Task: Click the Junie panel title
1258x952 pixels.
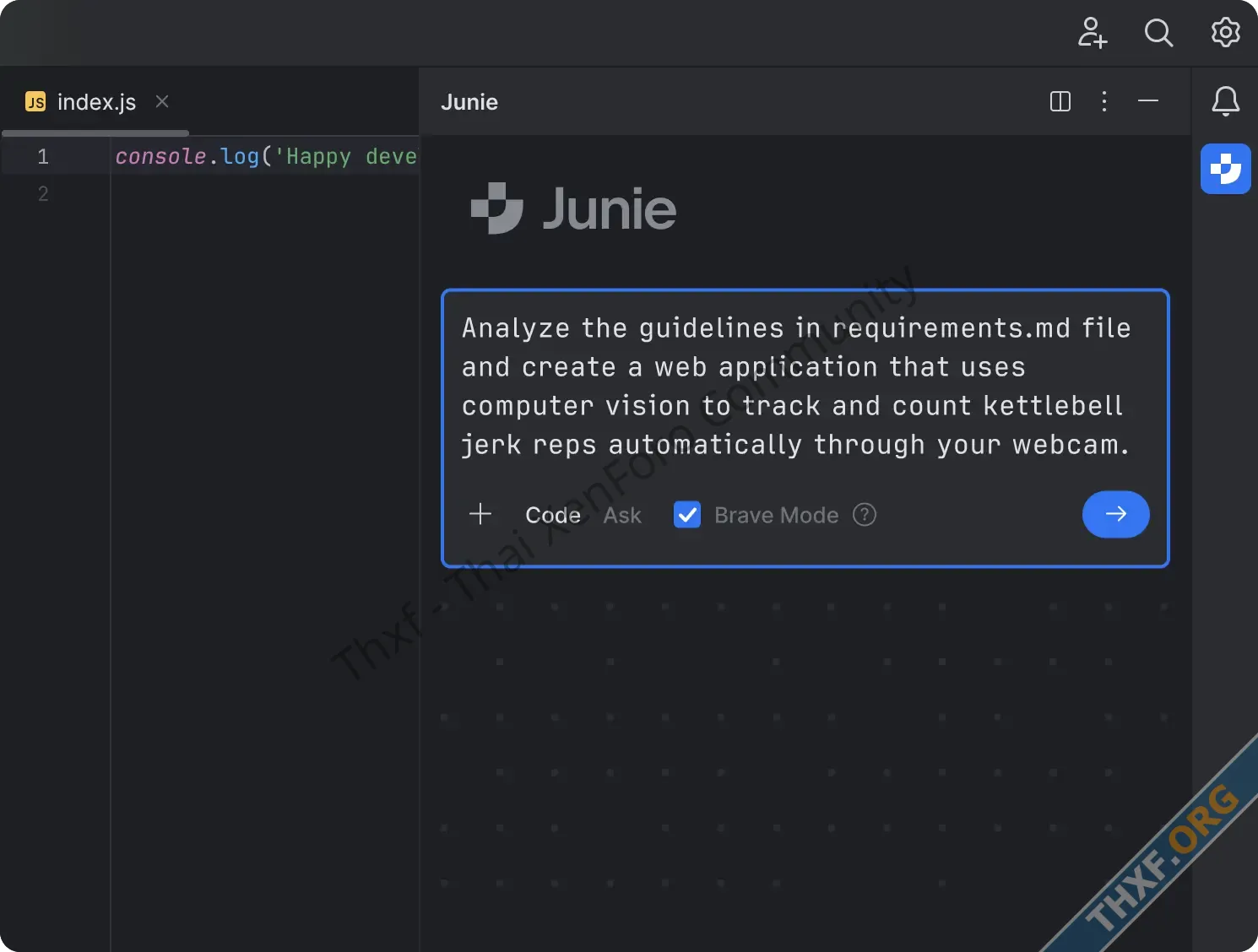Action: (x=469, y=102)
